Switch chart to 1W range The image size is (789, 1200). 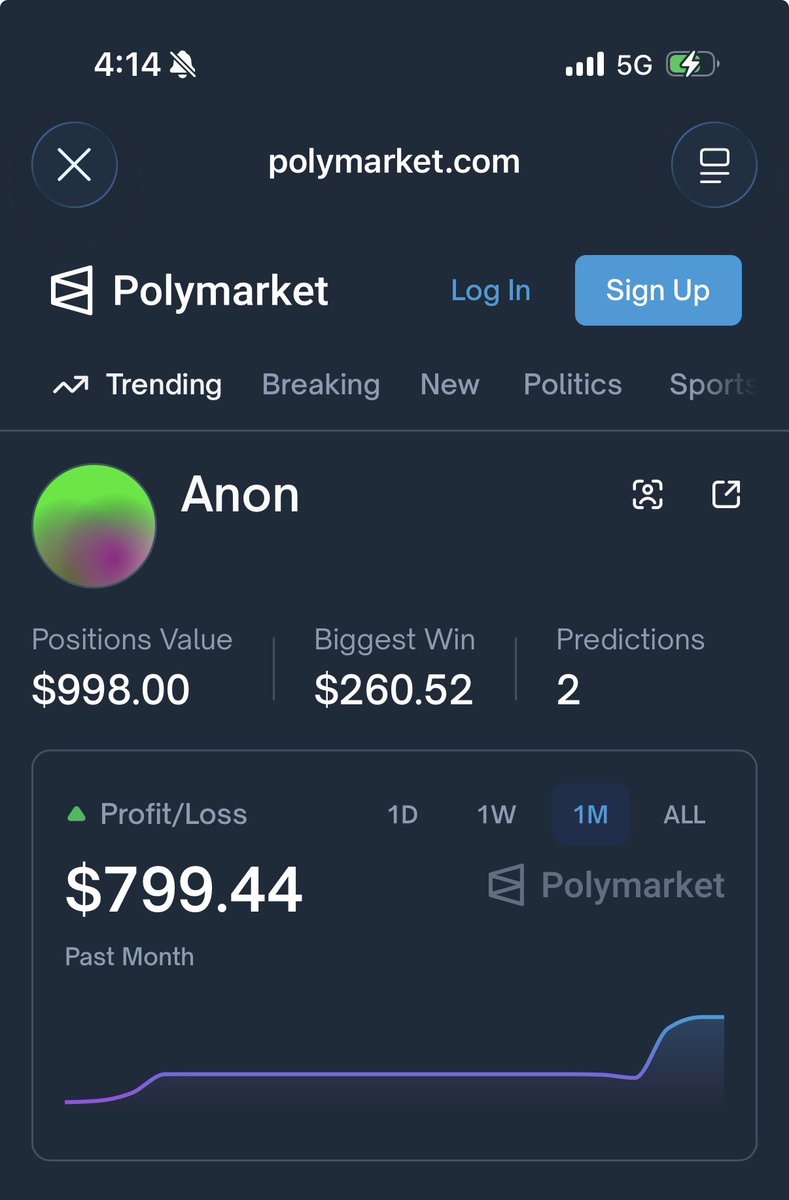[x=496, y=815]
